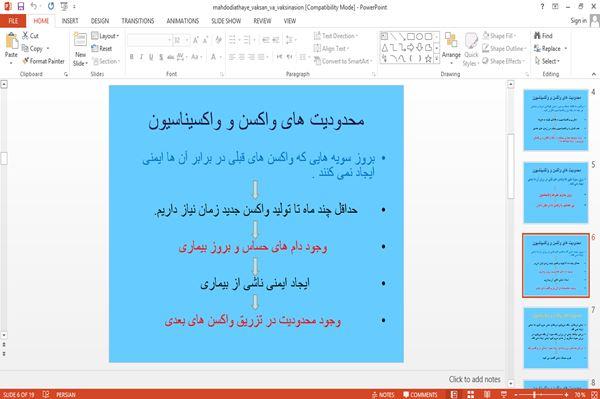Toggle Underline formatting

(x=151, y=57)
